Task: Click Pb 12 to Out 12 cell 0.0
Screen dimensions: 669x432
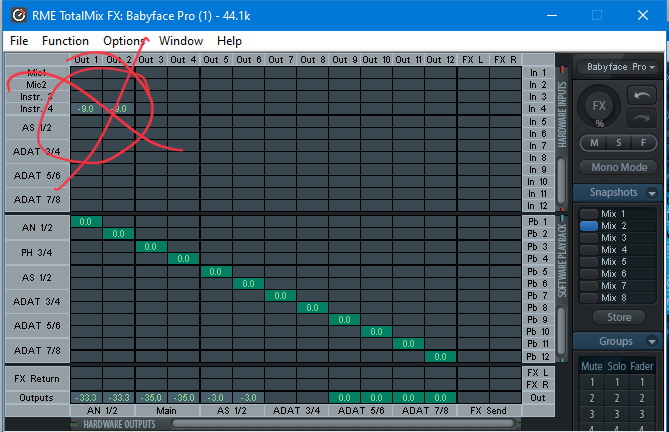Action: click(440, 357)
